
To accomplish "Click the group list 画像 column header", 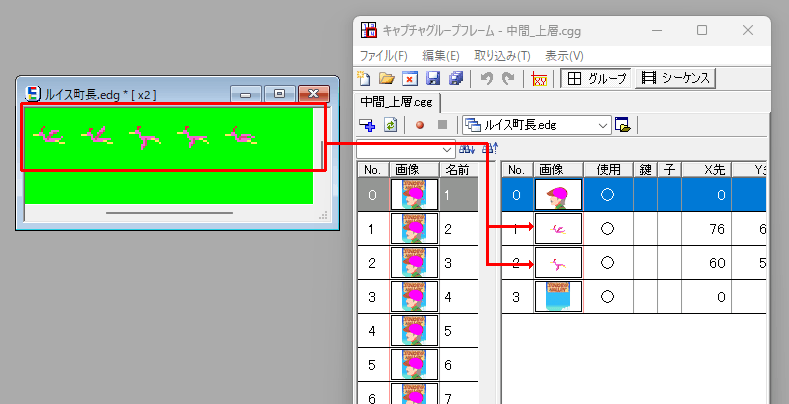I will click(x=414, y=170).
